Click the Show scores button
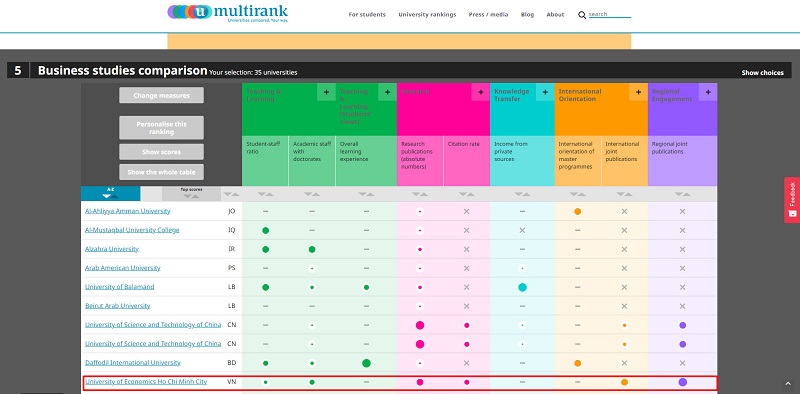 [x=161, y=152]
